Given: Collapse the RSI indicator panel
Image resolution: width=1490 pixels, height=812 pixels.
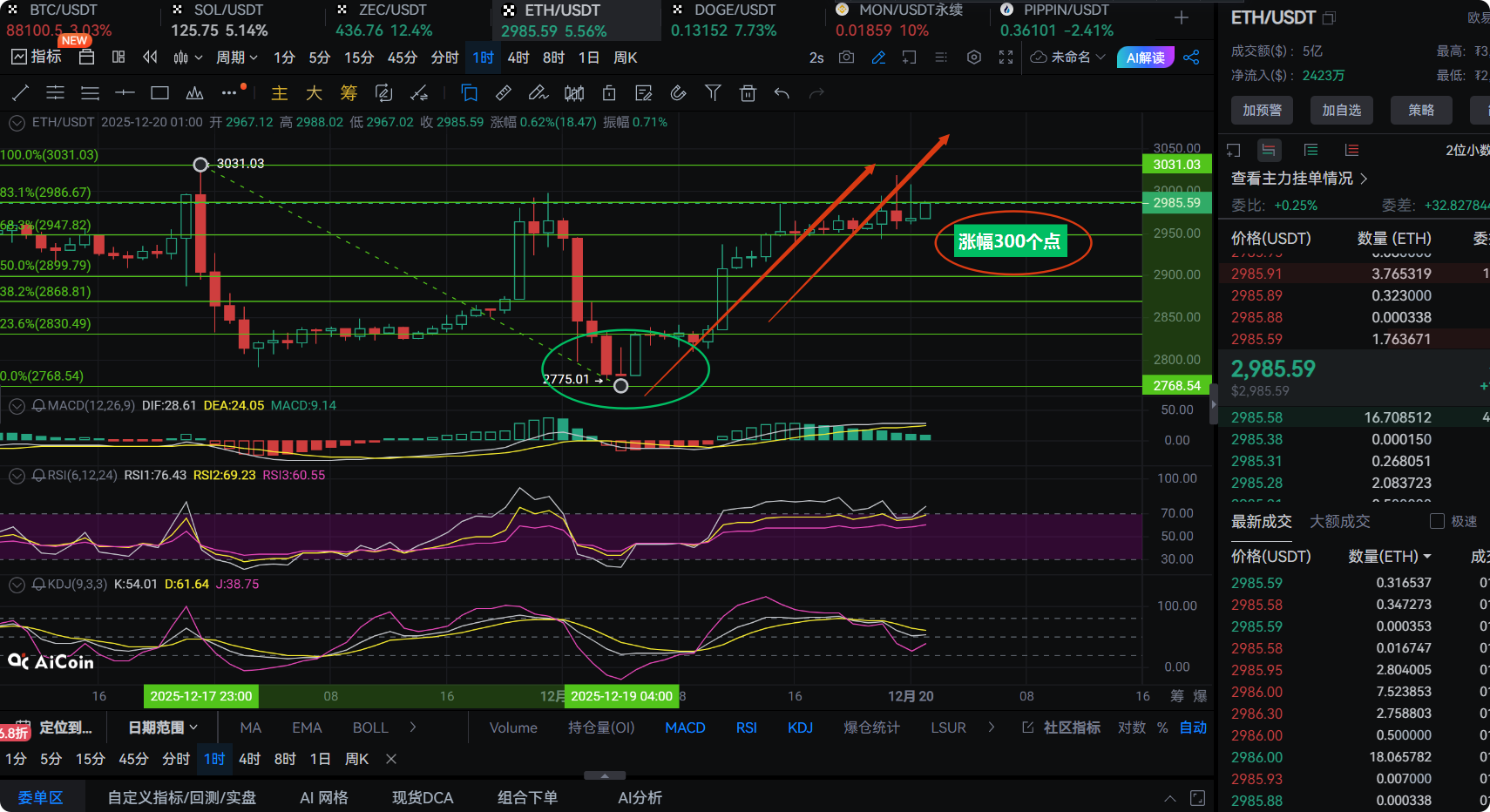Looking at the screenshot, I should [17, 476].
